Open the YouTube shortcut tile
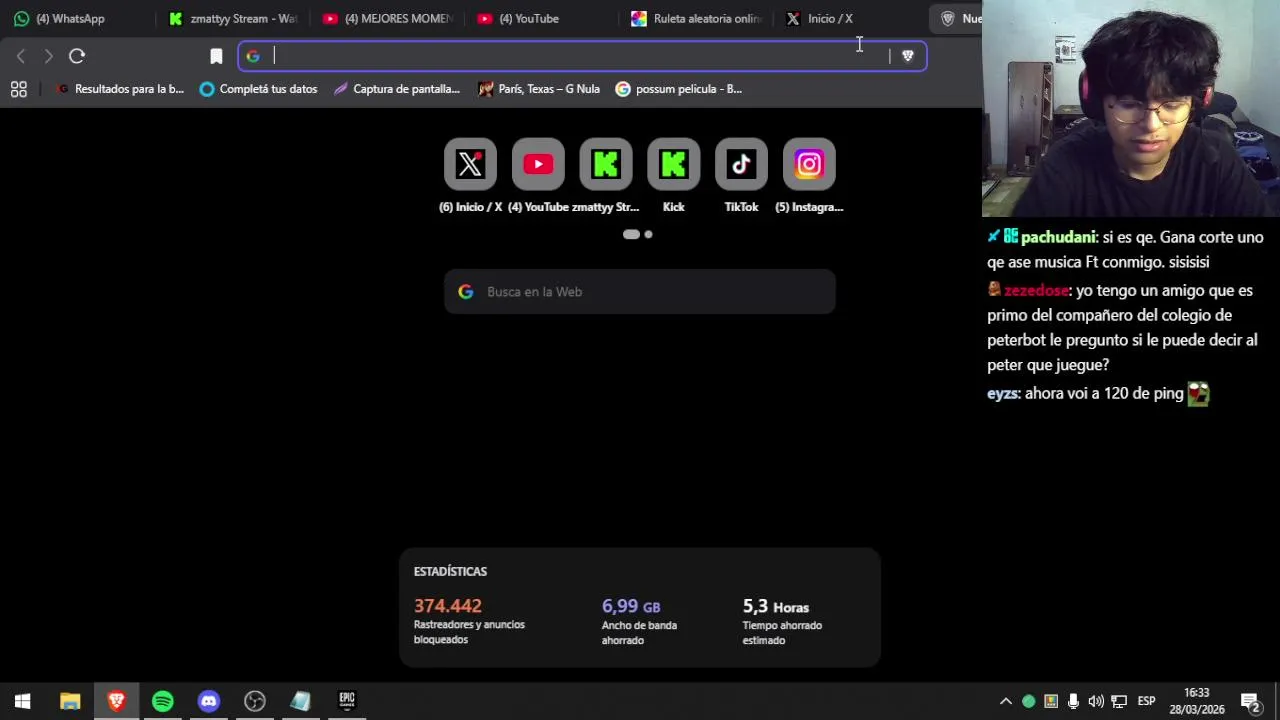 (x=538, y=164)
